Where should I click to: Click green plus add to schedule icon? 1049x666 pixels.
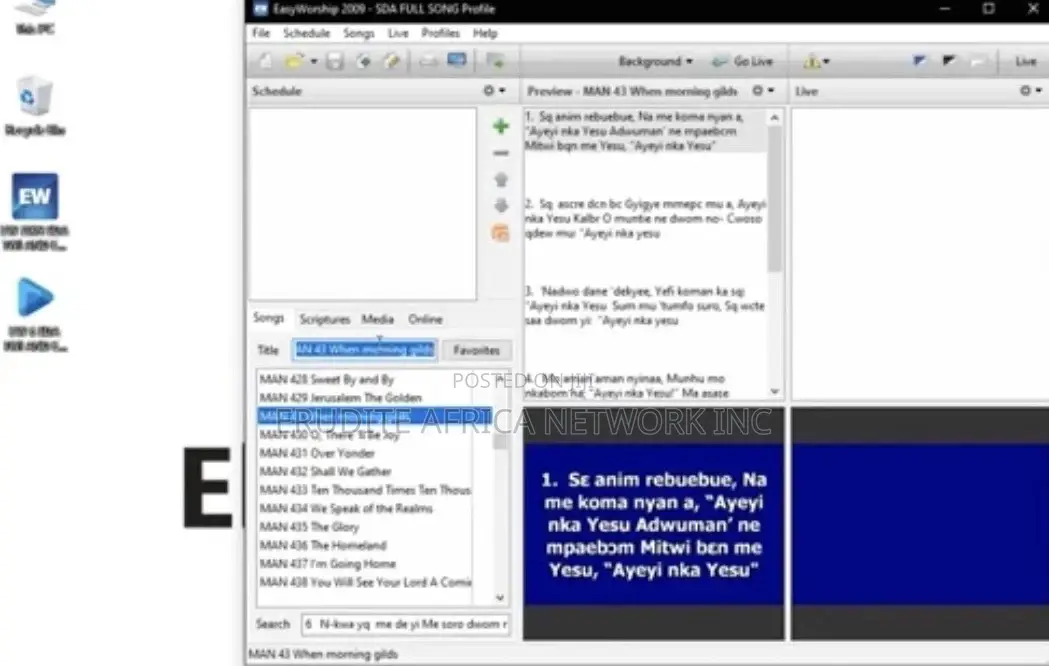tap(500, 126)
